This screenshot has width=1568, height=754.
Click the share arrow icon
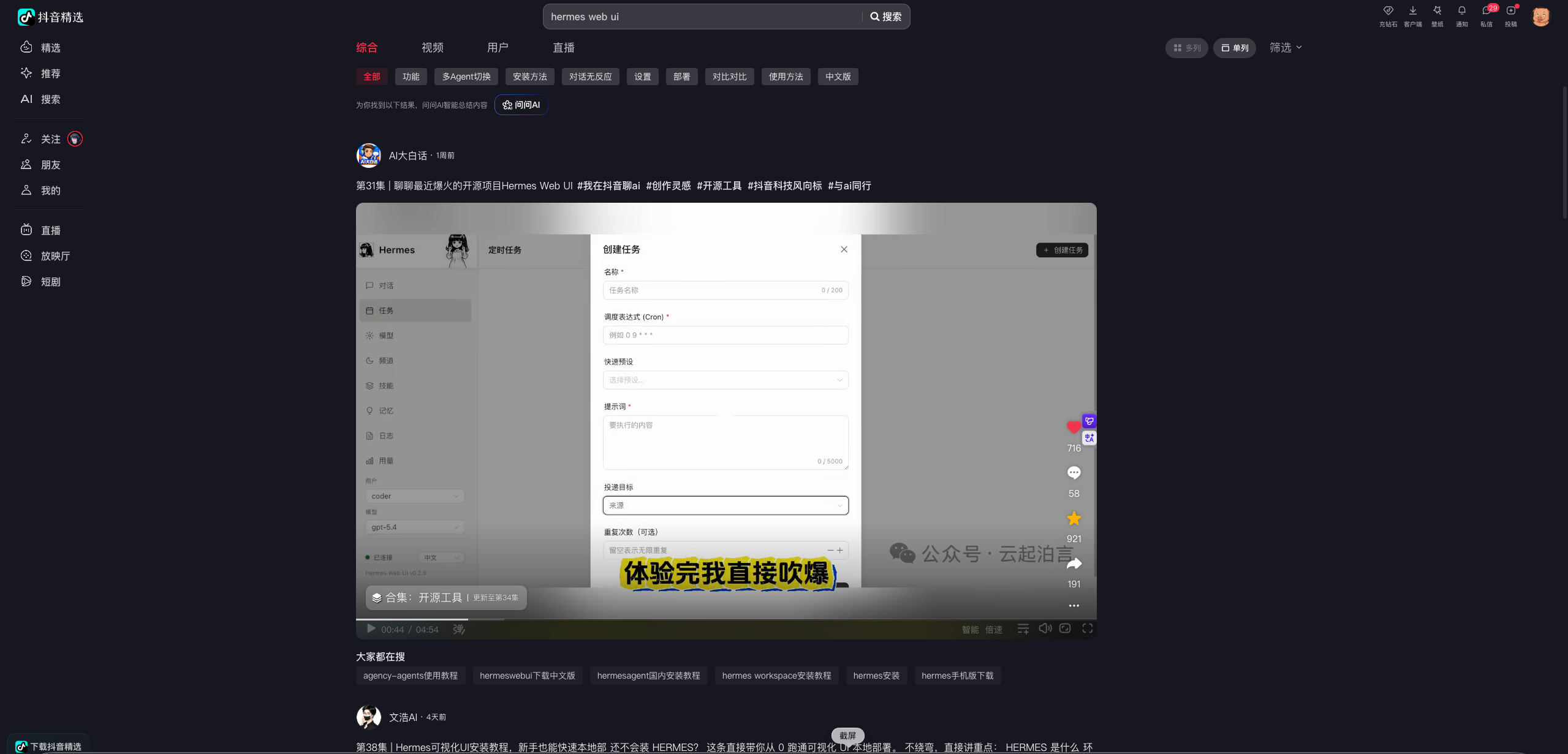[x=1074, y=564]
